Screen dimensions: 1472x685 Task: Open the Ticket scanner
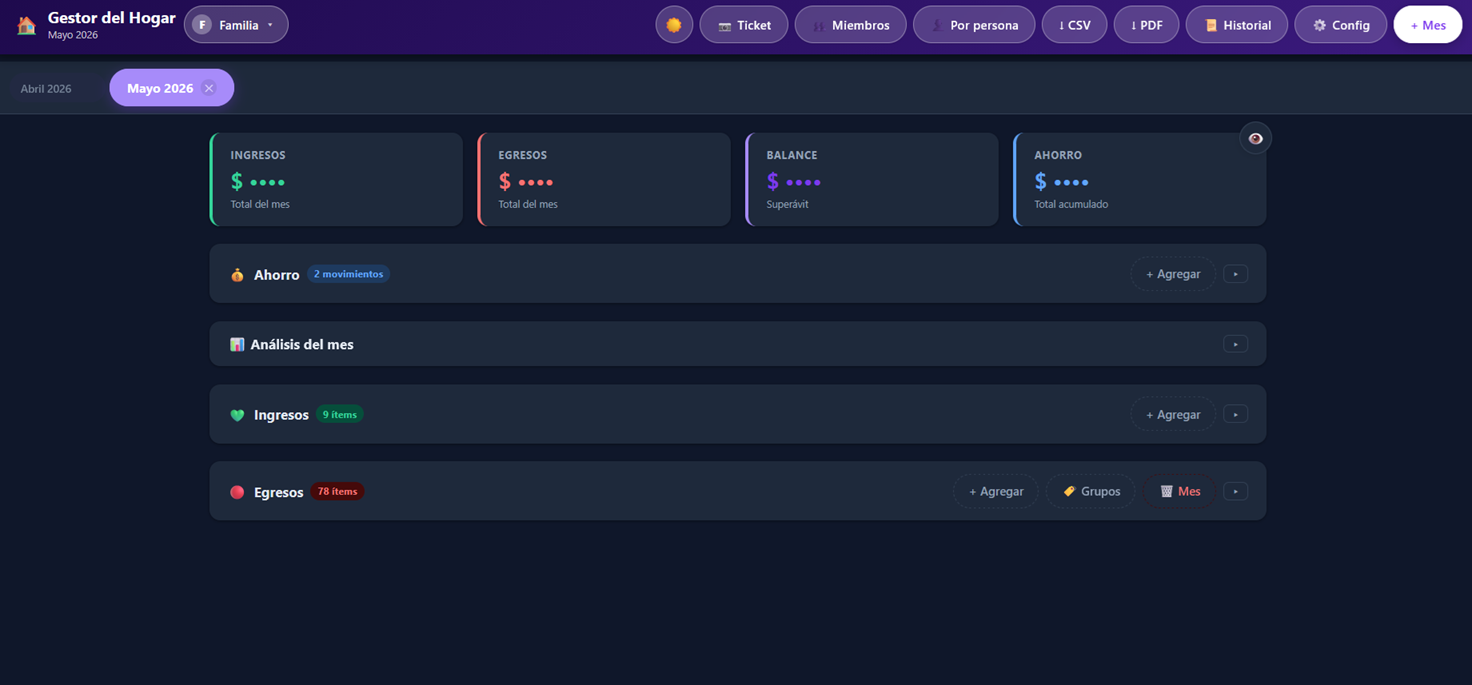pos(744,25)
